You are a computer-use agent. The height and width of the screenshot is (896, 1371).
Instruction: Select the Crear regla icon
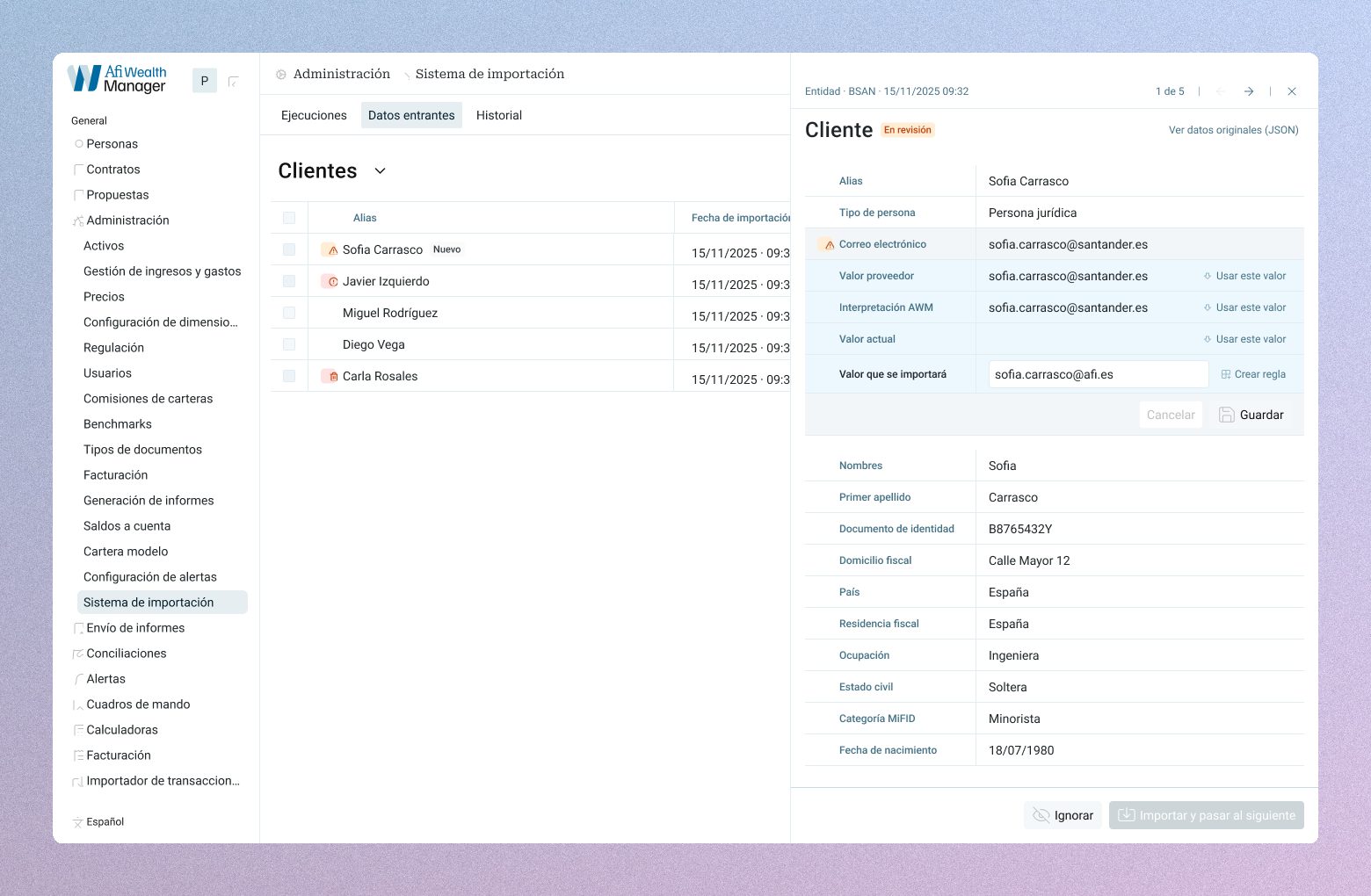click(x=1225, y=373)
